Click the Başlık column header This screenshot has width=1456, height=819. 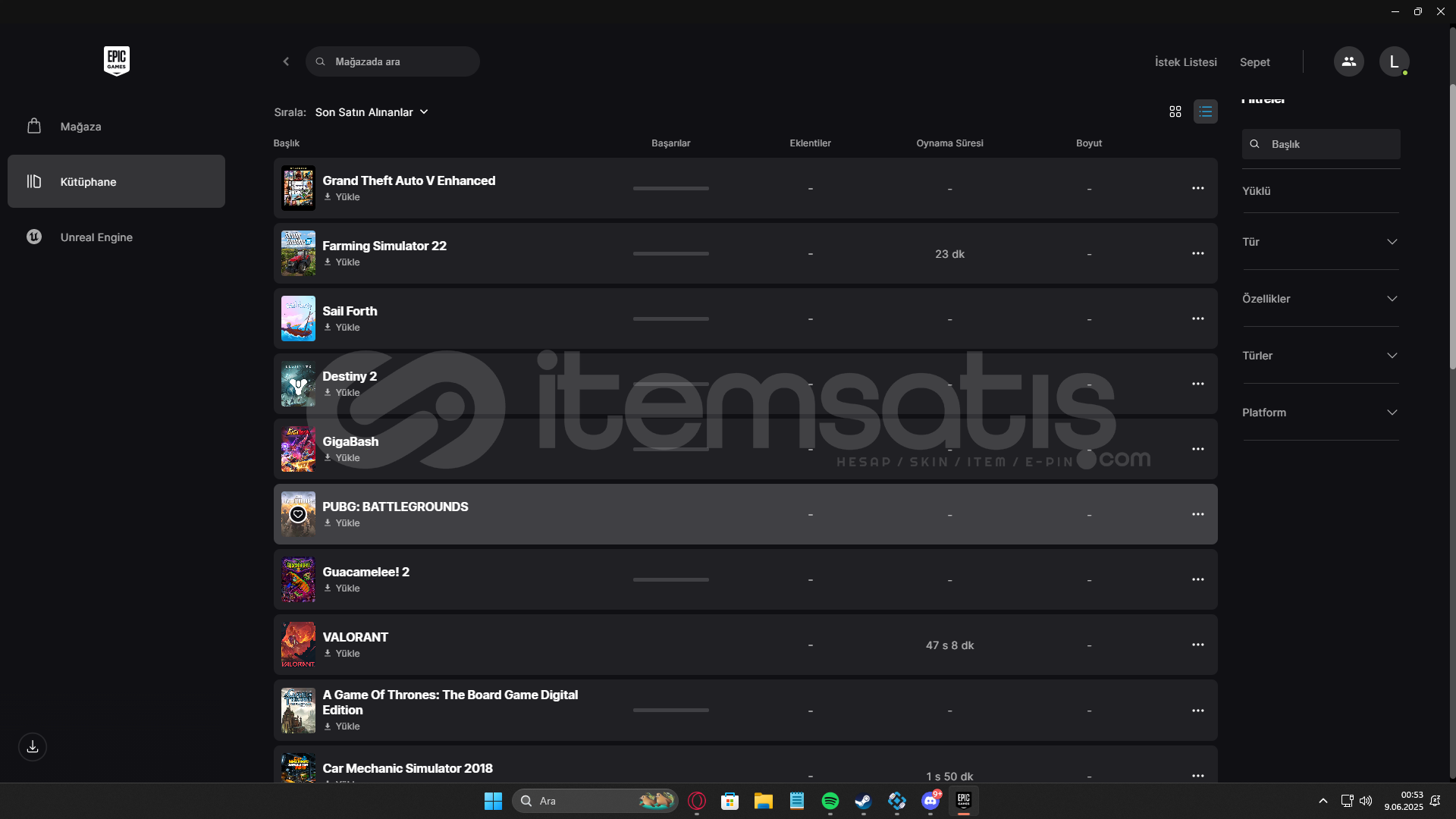tap(287, 143)
